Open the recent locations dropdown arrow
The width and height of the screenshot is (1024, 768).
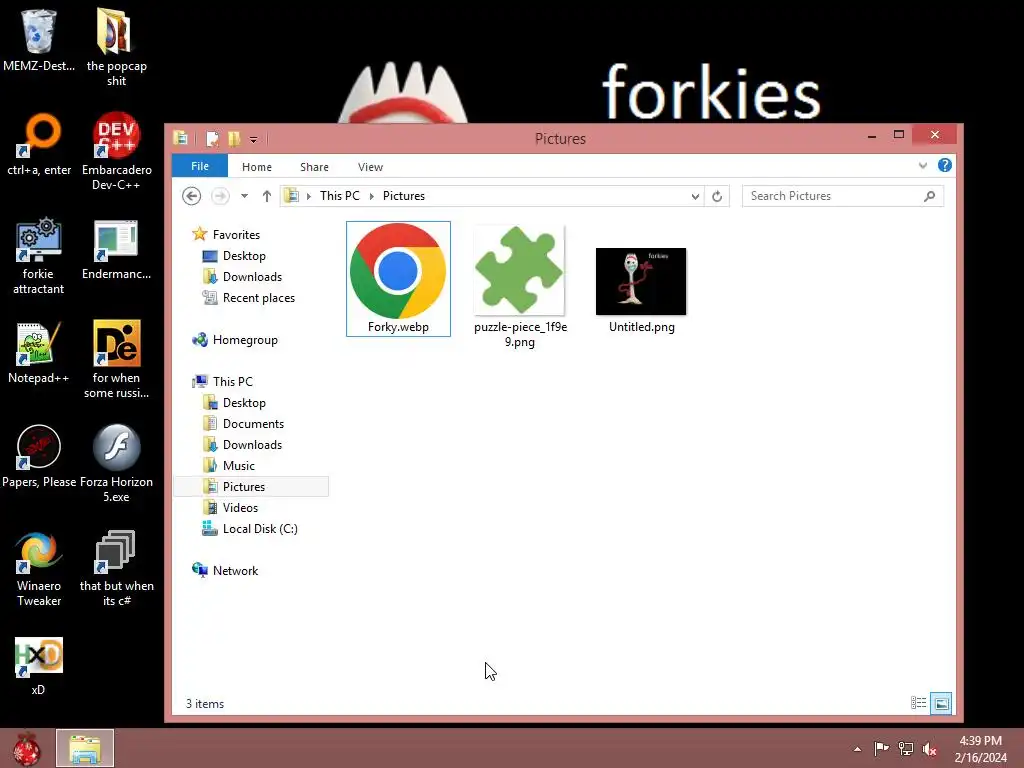(244, 196)
